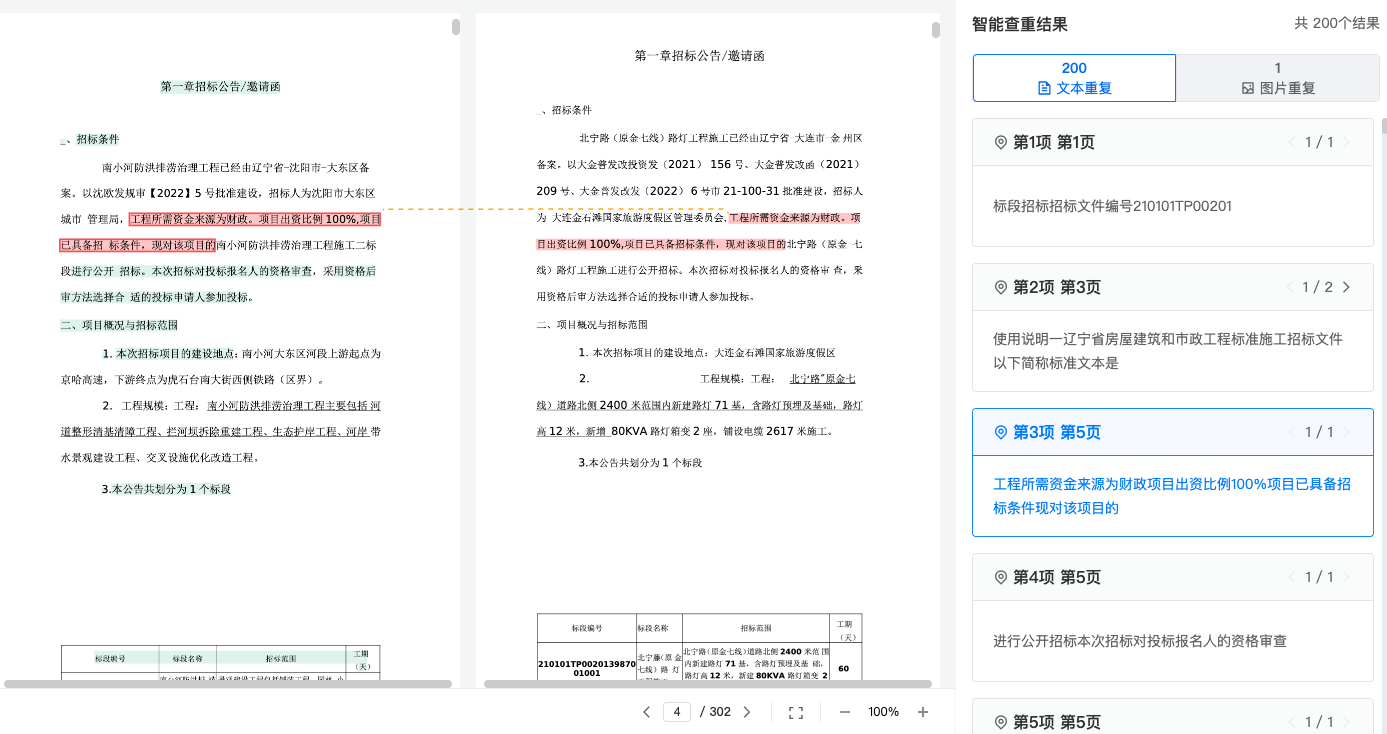The image size is (1387, 734).
Task: Click location pin icon of 第2项
Action: coord(1000,287)
